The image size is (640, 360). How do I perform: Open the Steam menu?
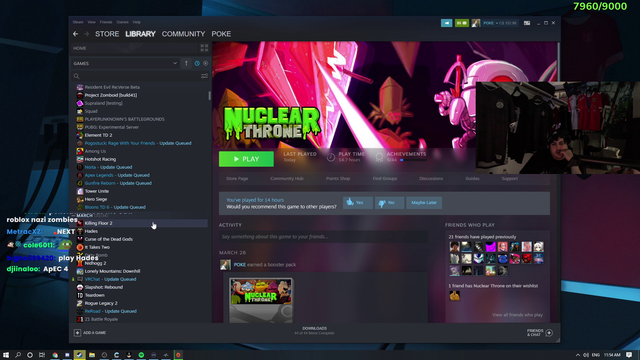coord(78,22)
